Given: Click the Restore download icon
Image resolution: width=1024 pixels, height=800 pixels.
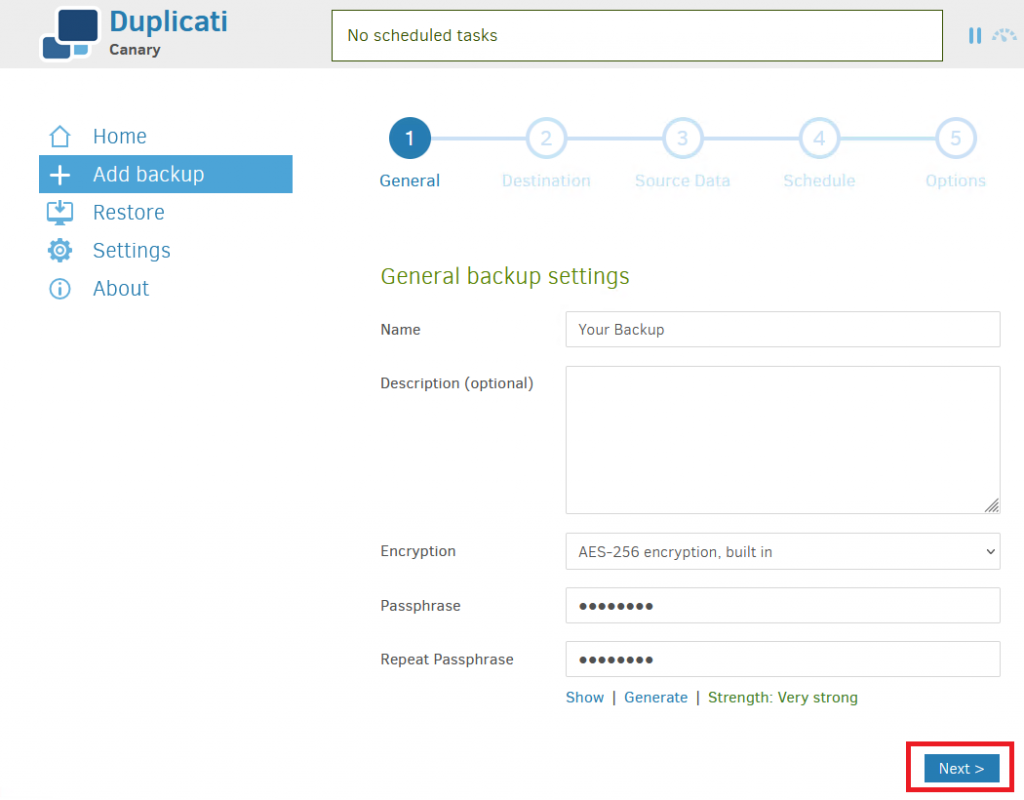Looking at the screenshot, I should click(x=60, y=212).
